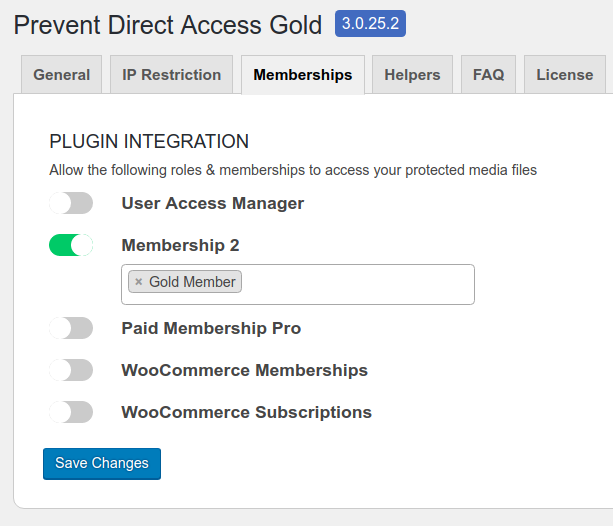Select the Memberships tab
The width and height of the screenshot is (613, 526).
(x=303, y=75)
